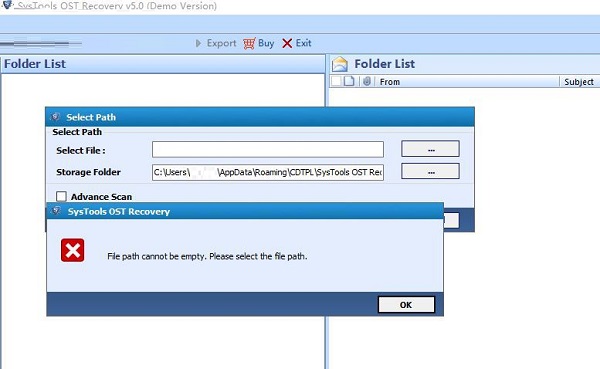This screenshot has width=600, height=369.
Task: Click the attachment paperclip column header
Action: coord(367,81)
